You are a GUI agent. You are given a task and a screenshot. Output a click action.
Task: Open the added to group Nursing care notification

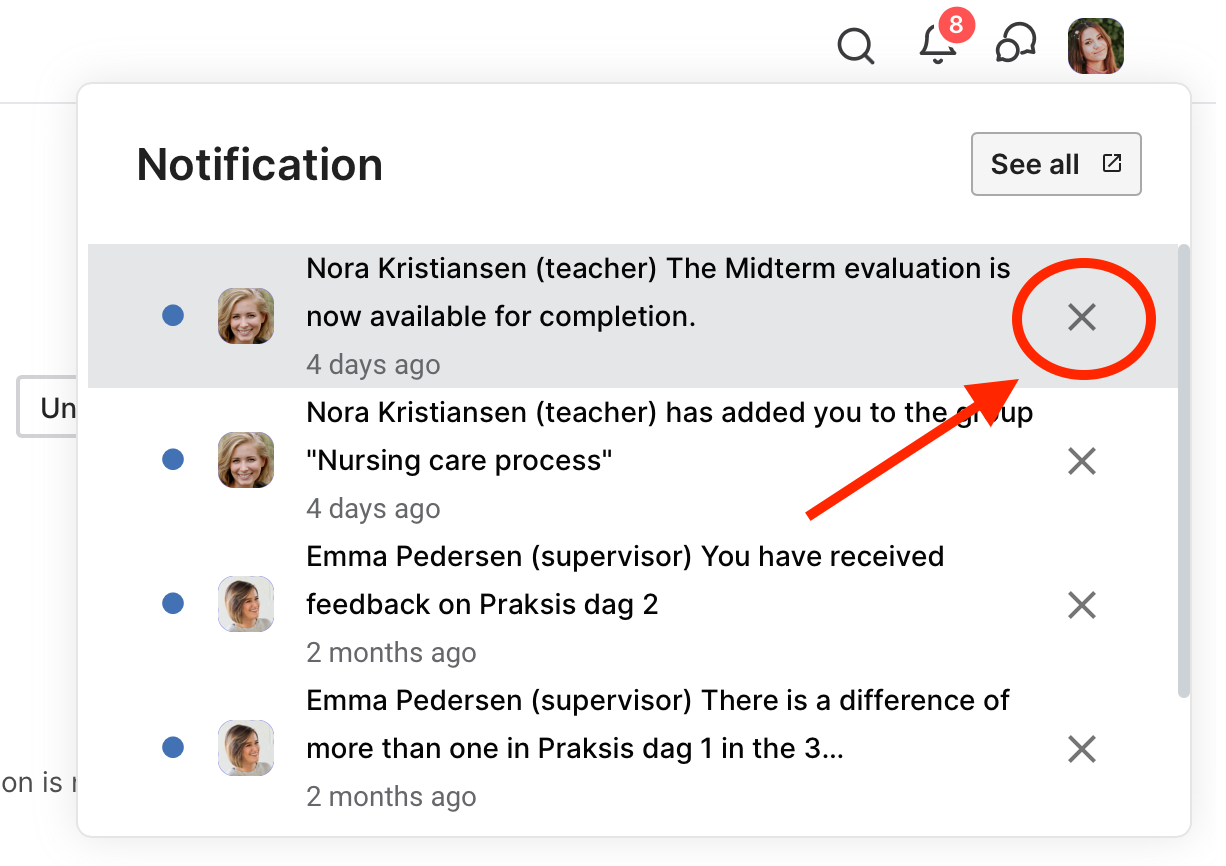[668, 437]
